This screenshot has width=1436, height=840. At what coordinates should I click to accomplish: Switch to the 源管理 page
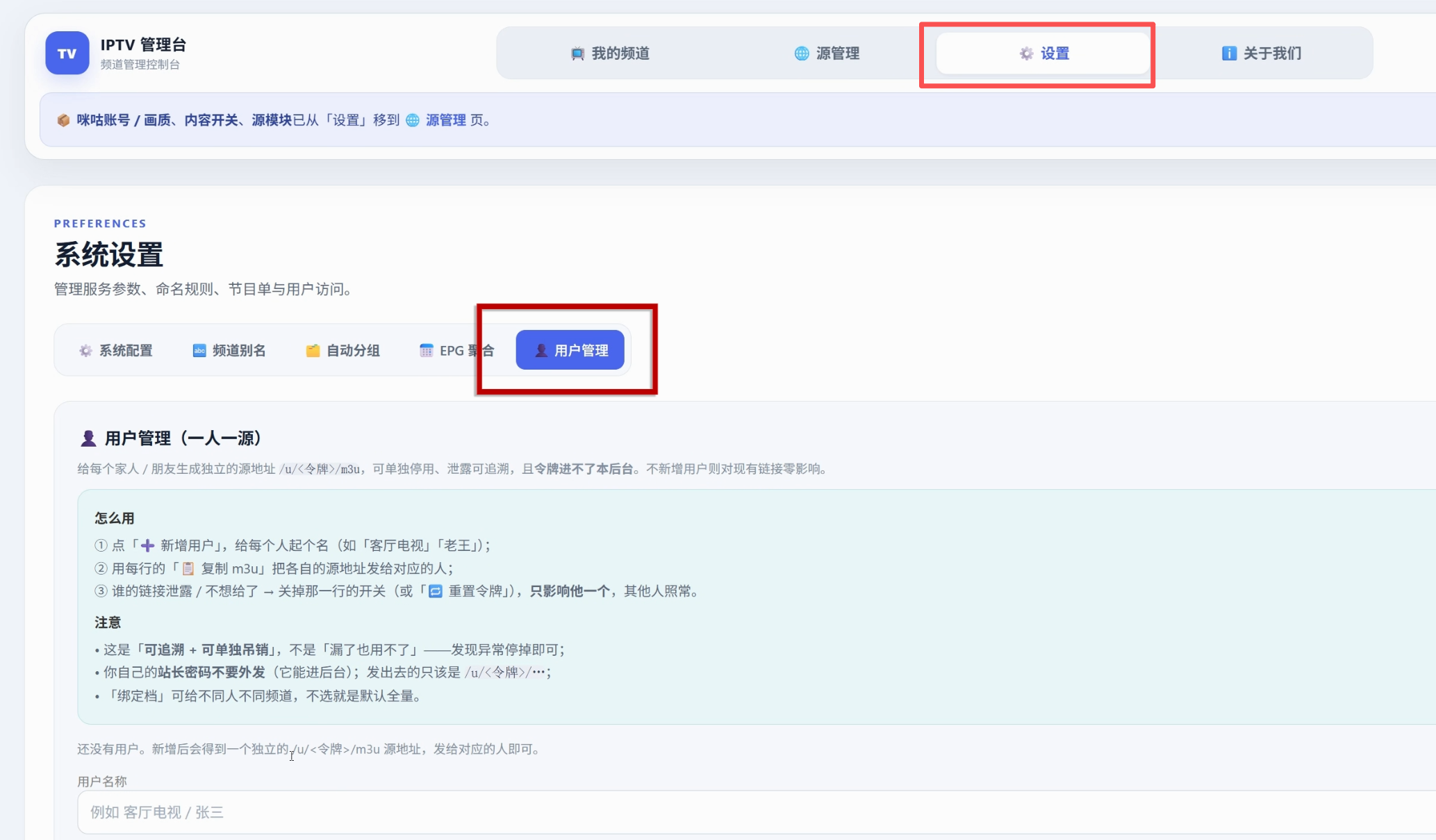[827, 53]
